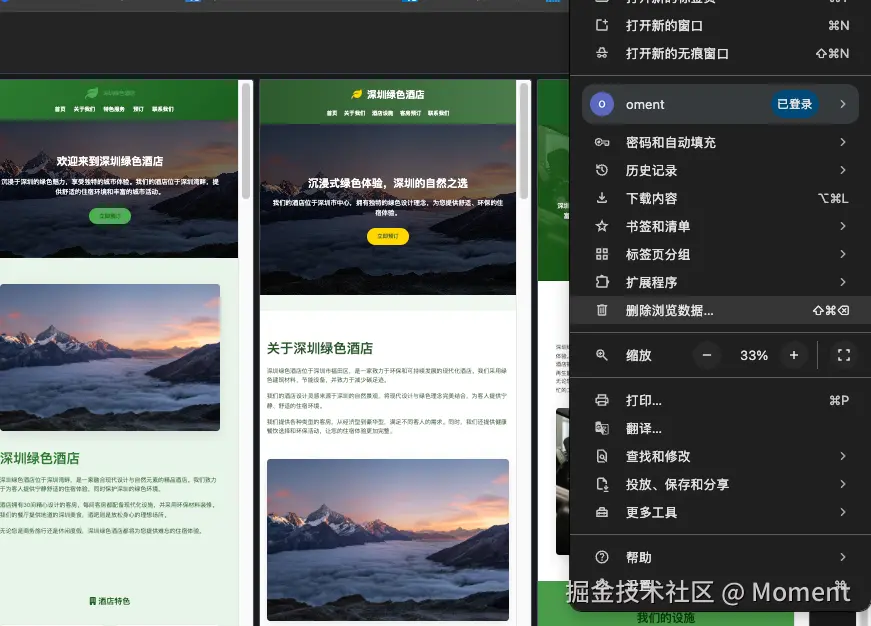Click green booking button in first preview
871x626 pixels.
(110, 216)
